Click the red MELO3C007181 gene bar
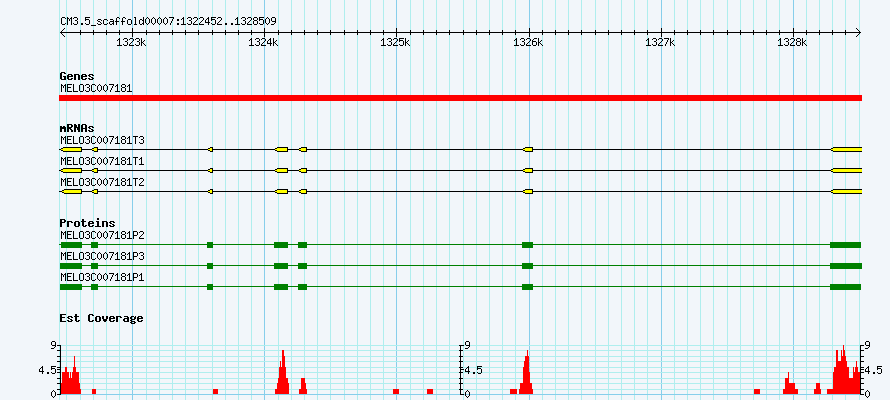 coord(460,98)
